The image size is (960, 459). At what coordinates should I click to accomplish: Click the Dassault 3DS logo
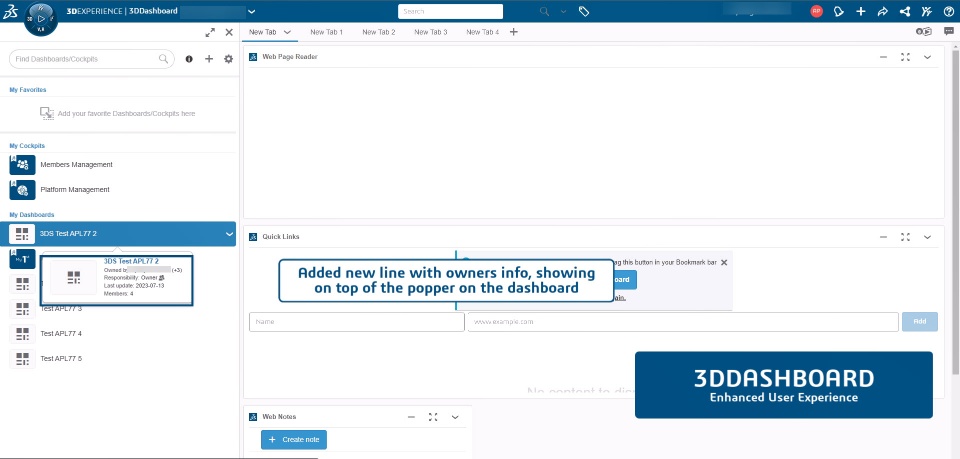[x=10, y=12]
